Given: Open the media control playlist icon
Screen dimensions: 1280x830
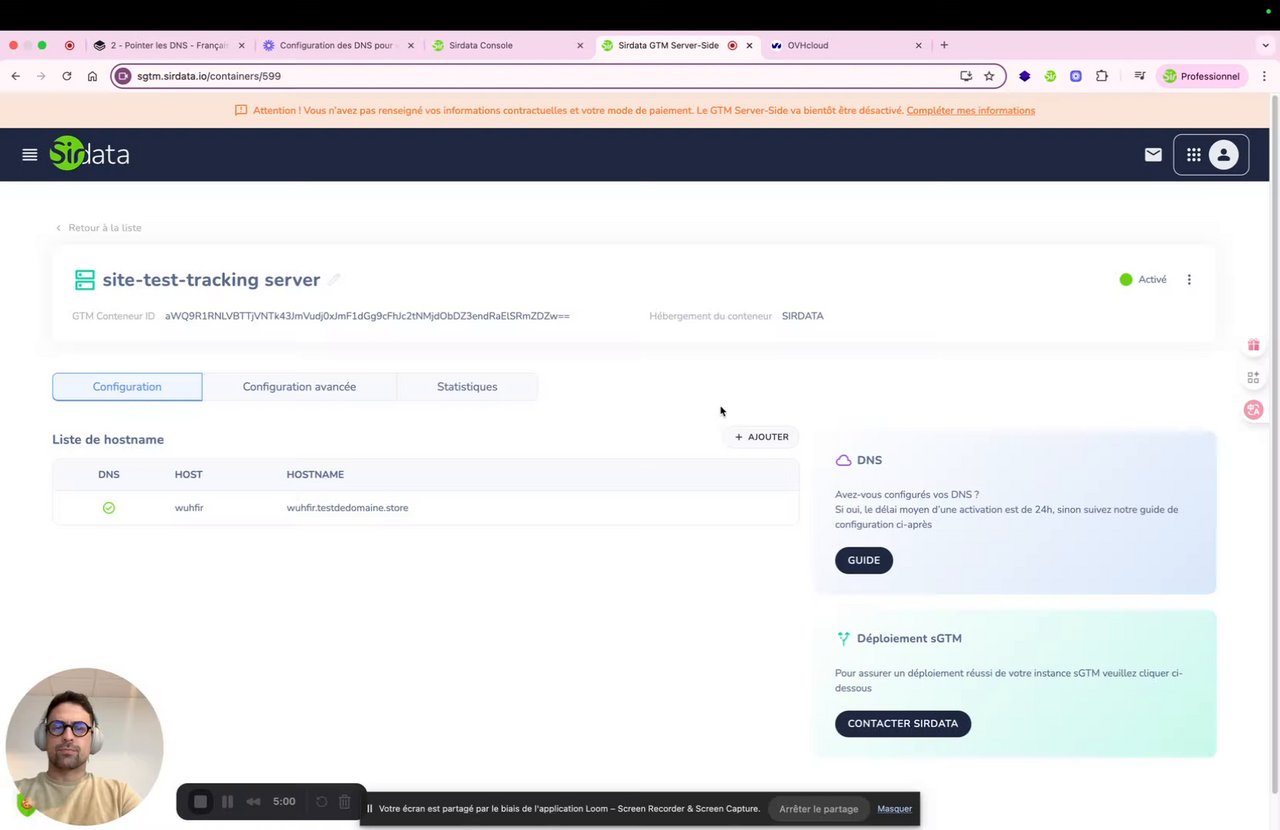Looking at the screenshot, I should pyautogui.click(x=1139, y=76).
